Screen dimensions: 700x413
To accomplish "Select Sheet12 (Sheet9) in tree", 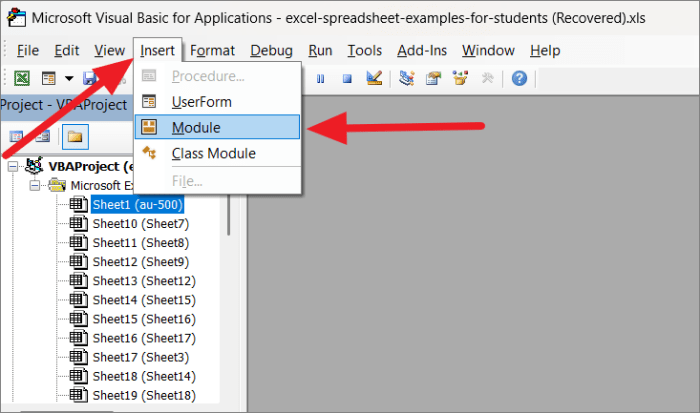I will point(141,262).
